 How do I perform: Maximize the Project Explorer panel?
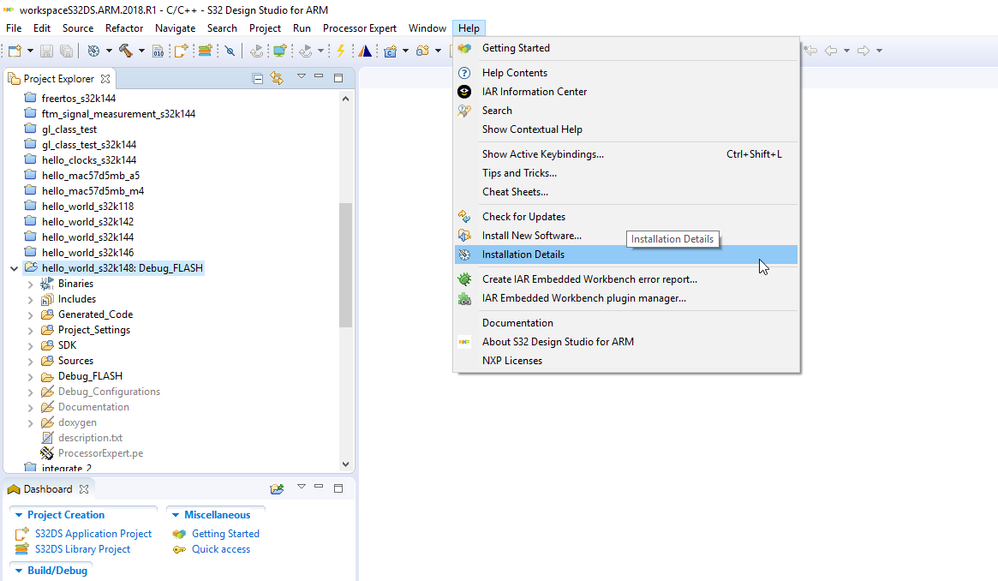(x=339, y=78)
